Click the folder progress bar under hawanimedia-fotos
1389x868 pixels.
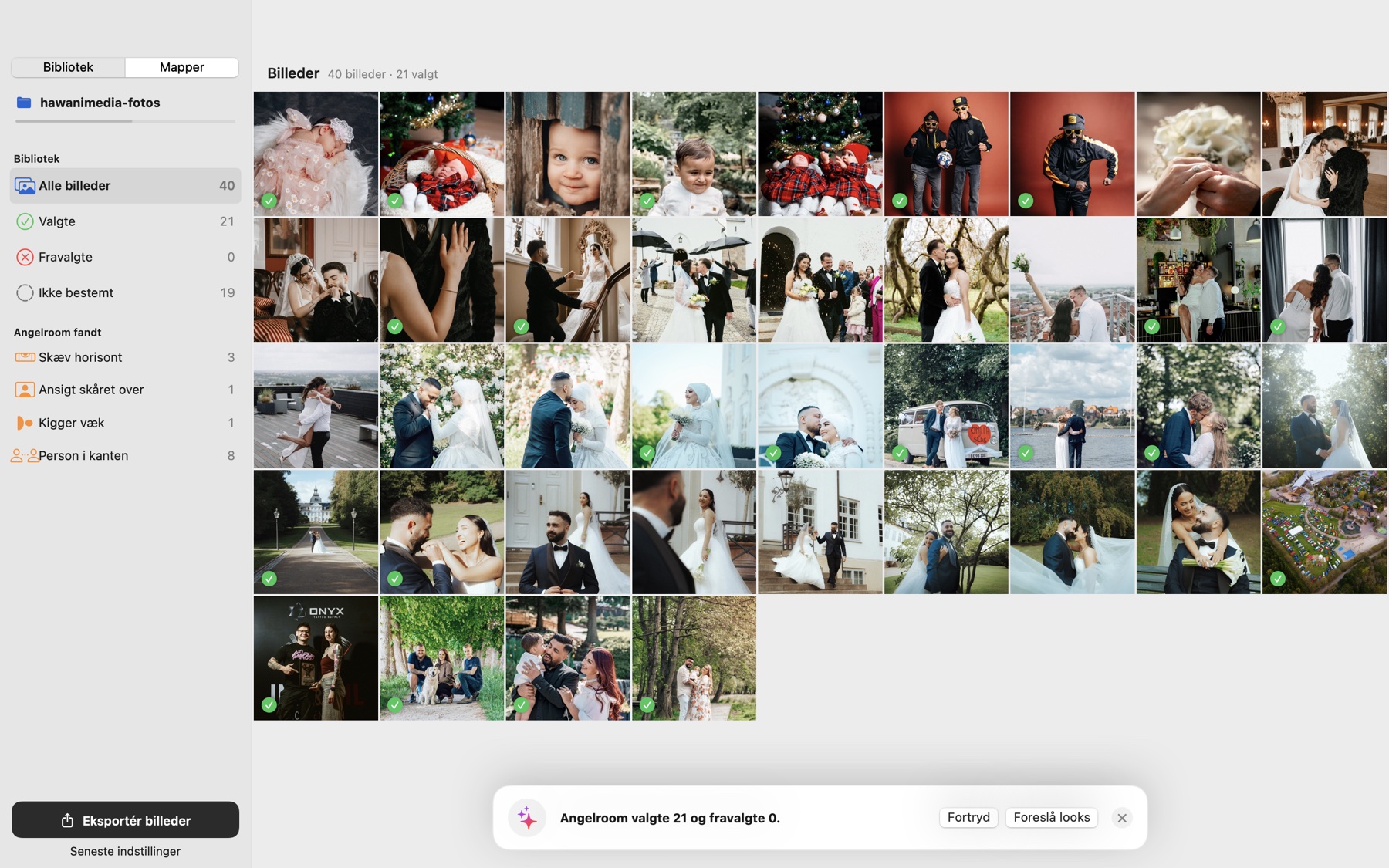[x=125, y=121]
